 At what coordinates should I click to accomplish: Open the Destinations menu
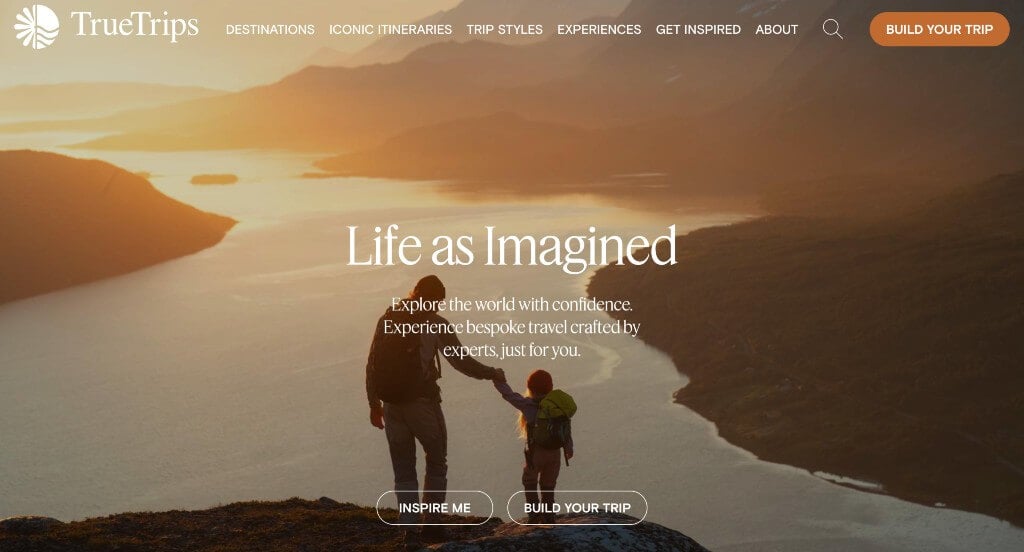[x=270, y=29]
